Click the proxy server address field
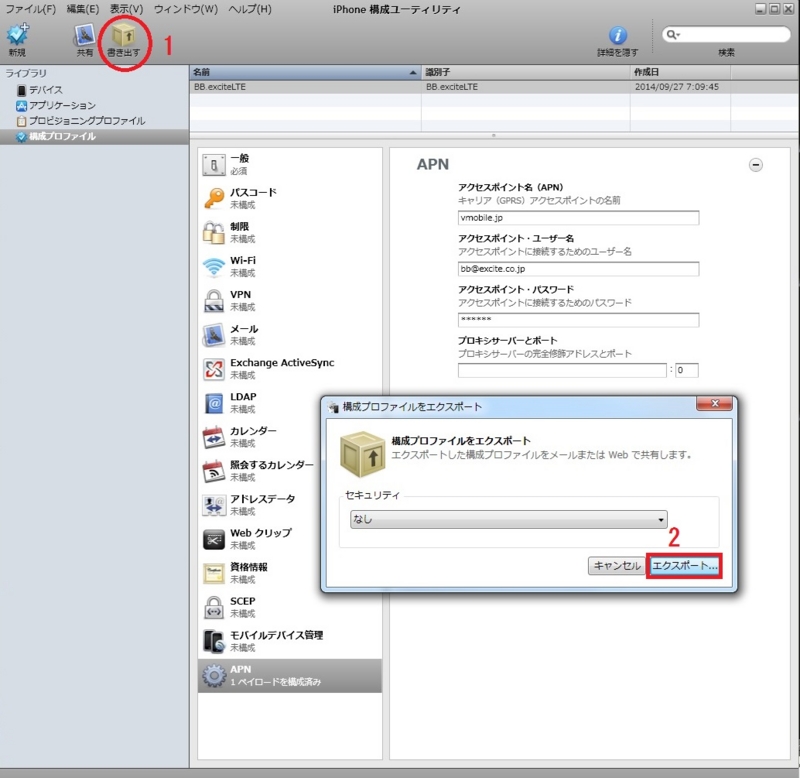 click(562, 370)
